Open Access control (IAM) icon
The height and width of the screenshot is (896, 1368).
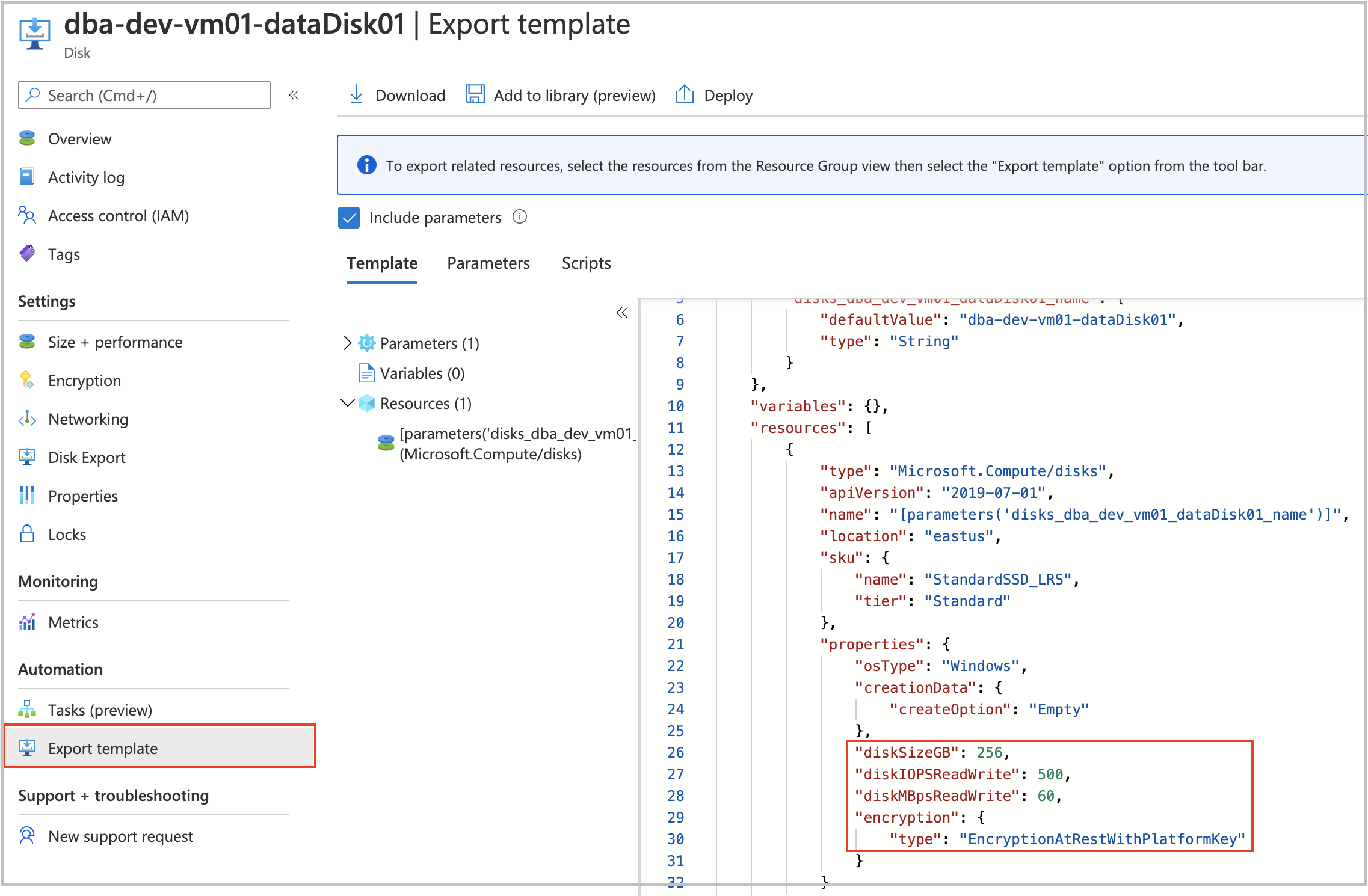click(x=27, y=215)
